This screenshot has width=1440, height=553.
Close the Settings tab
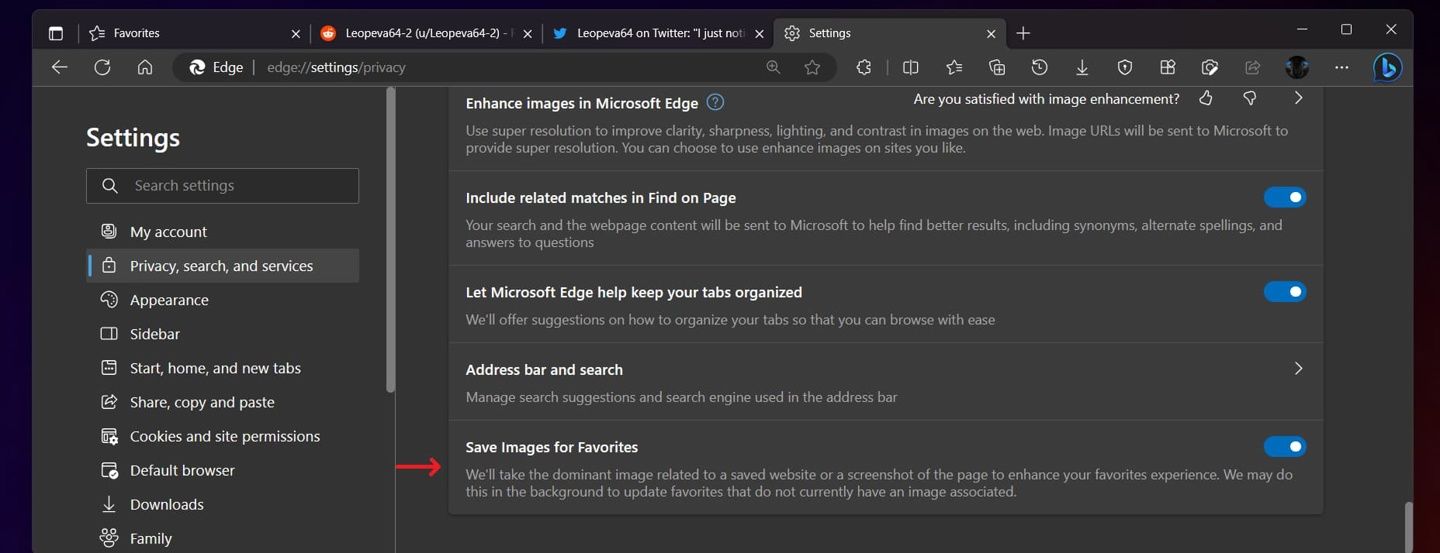(x=991, y=33)
